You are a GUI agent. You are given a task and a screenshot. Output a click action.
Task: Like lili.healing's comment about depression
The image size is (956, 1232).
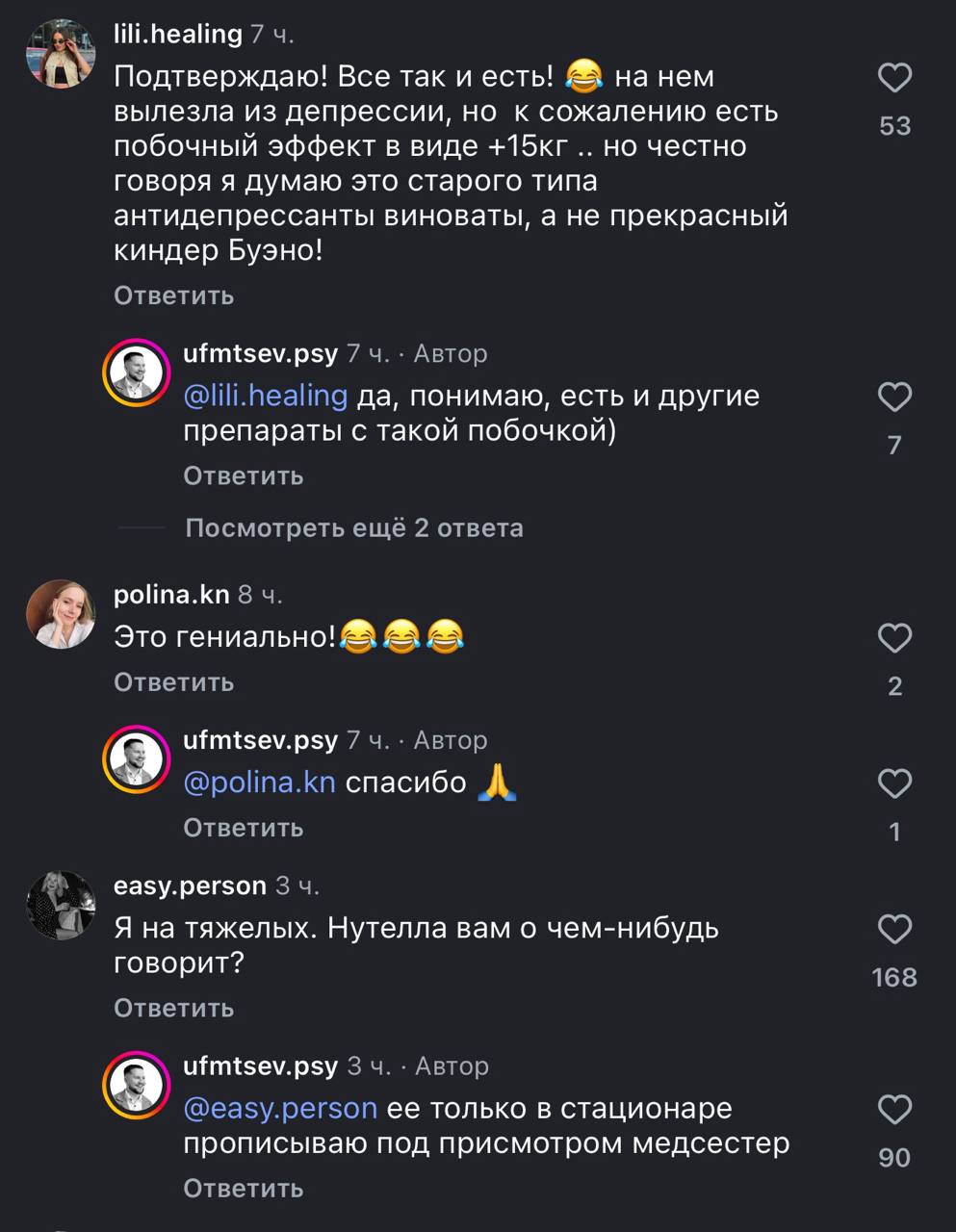point(894,78)
